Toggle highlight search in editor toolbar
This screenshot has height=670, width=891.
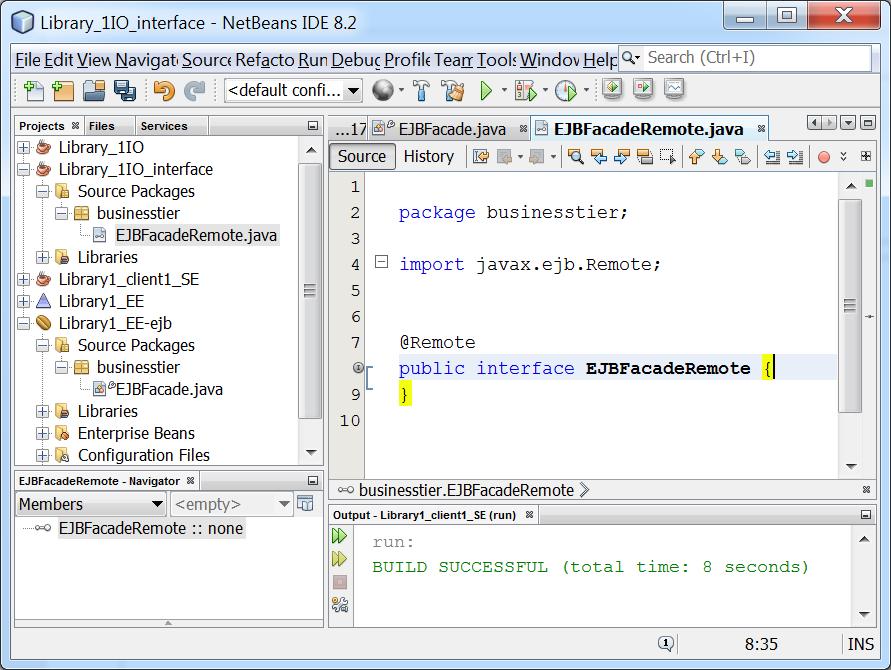click(644, 156)
